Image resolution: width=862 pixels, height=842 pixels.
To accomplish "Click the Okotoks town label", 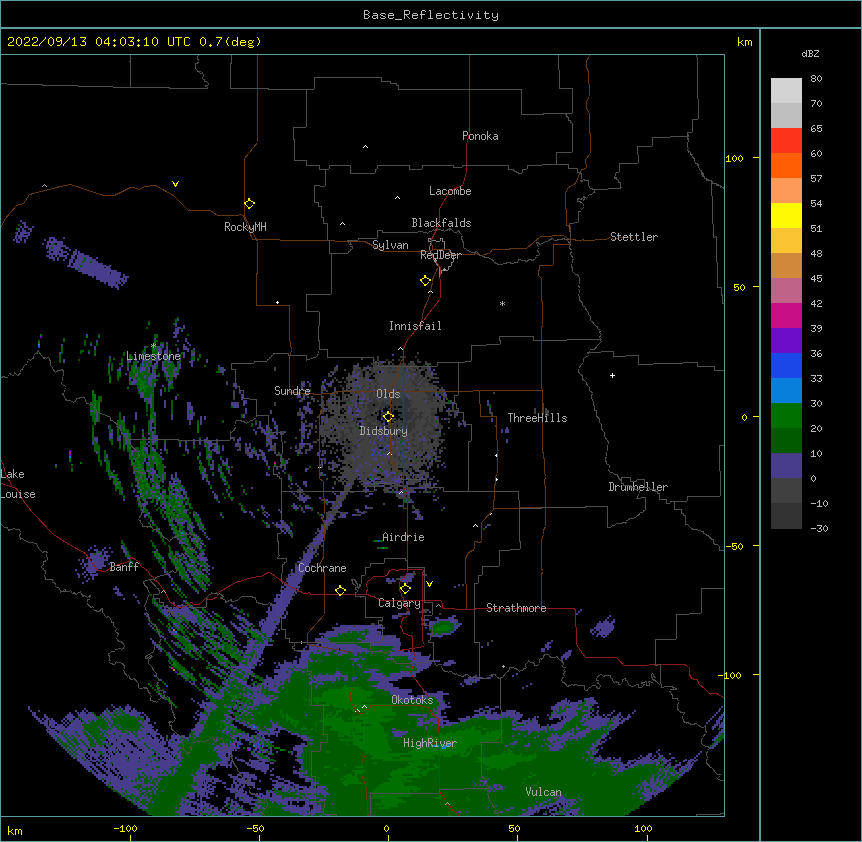I will 412,700.
